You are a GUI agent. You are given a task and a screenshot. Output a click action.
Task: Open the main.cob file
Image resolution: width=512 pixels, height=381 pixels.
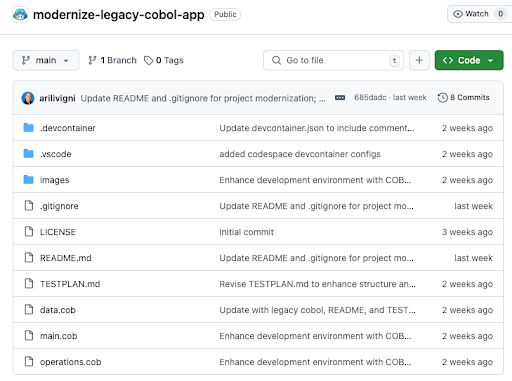click(59, 336)
